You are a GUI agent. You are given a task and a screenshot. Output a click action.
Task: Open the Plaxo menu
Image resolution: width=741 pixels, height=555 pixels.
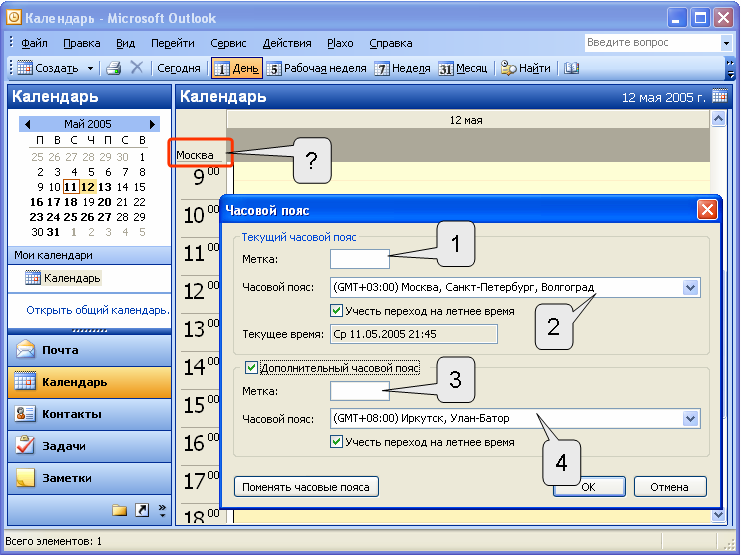coord(340,43)
